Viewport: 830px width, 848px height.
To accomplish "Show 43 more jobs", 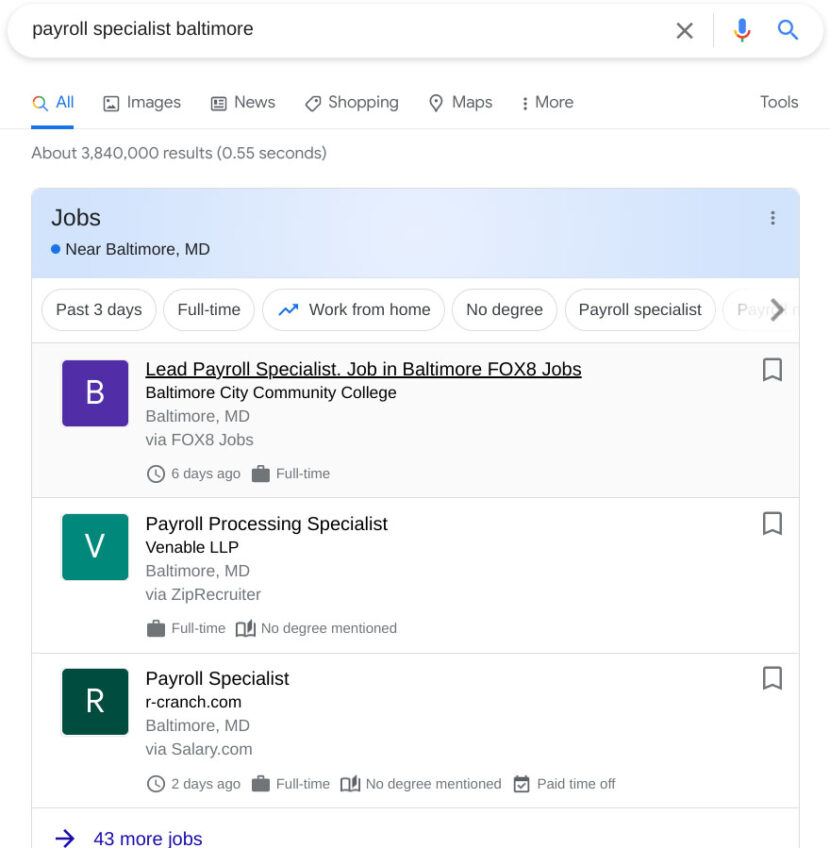I will (x=148, y=838).
